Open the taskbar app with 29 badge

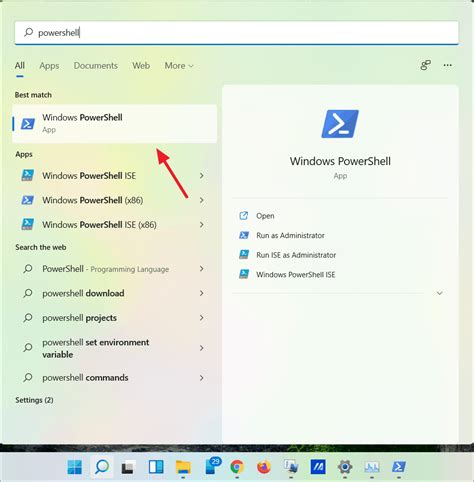pos(213,466)
